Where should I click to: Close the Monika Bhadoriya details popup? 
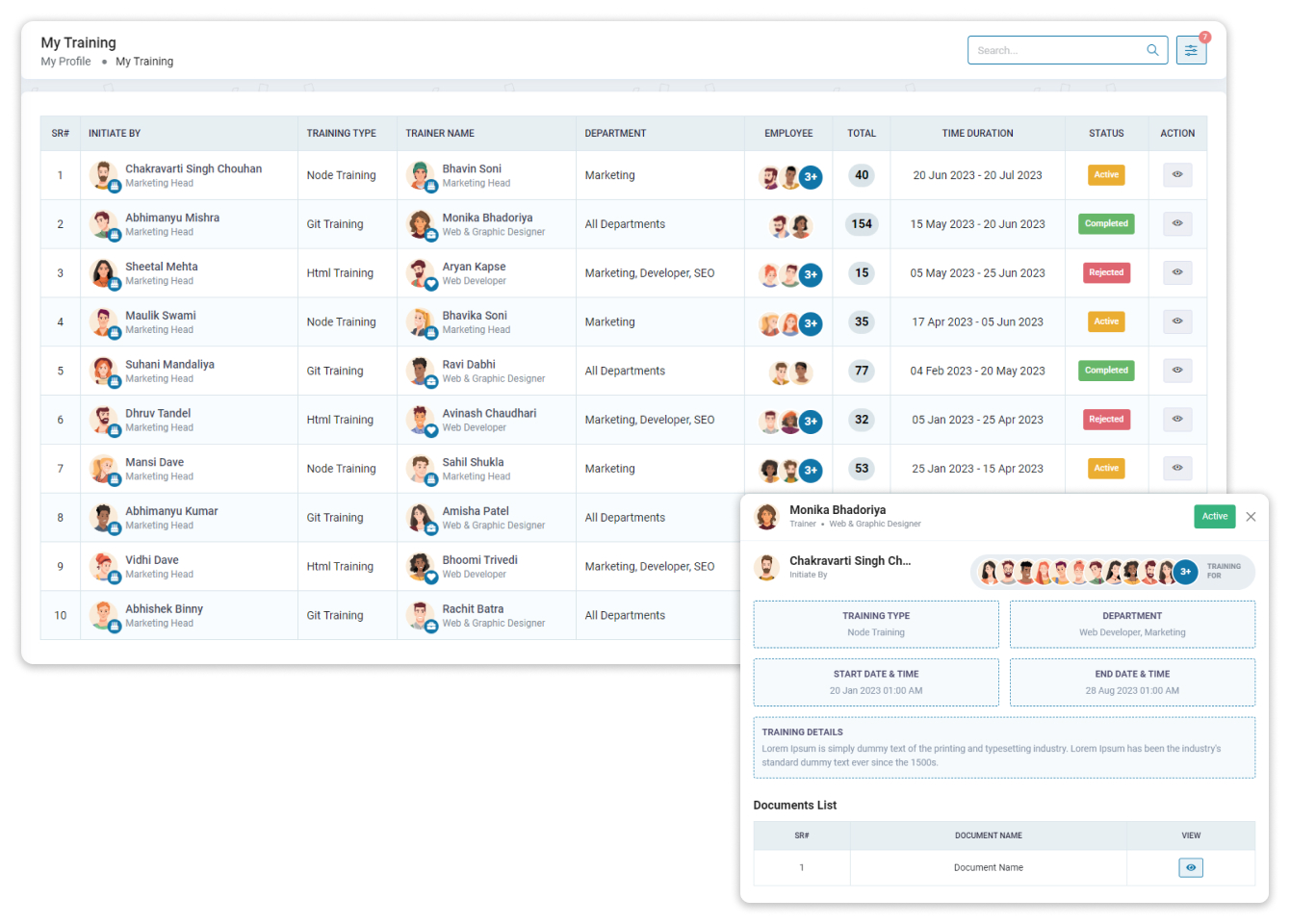pyautogui.click(x=1251, y=517)
